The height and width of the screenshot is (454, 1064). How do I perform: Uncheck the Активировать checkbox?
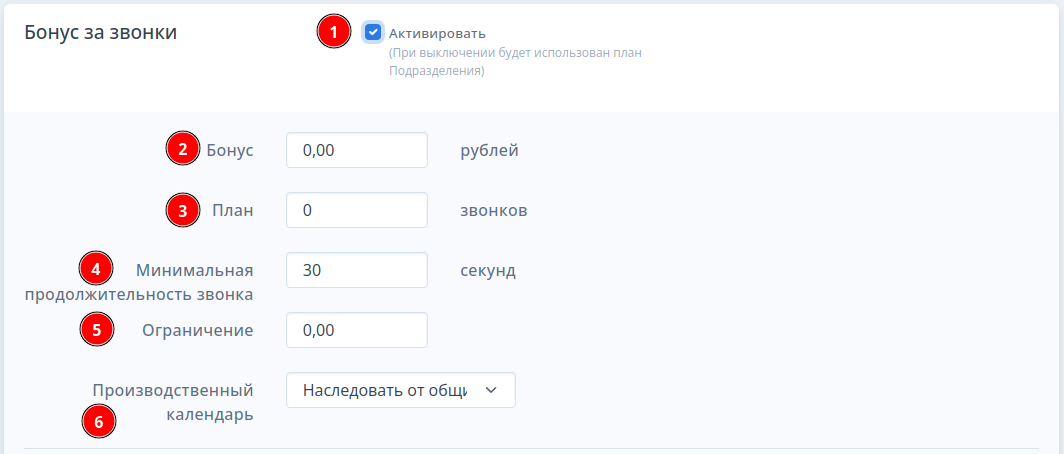tap(373, 32)
